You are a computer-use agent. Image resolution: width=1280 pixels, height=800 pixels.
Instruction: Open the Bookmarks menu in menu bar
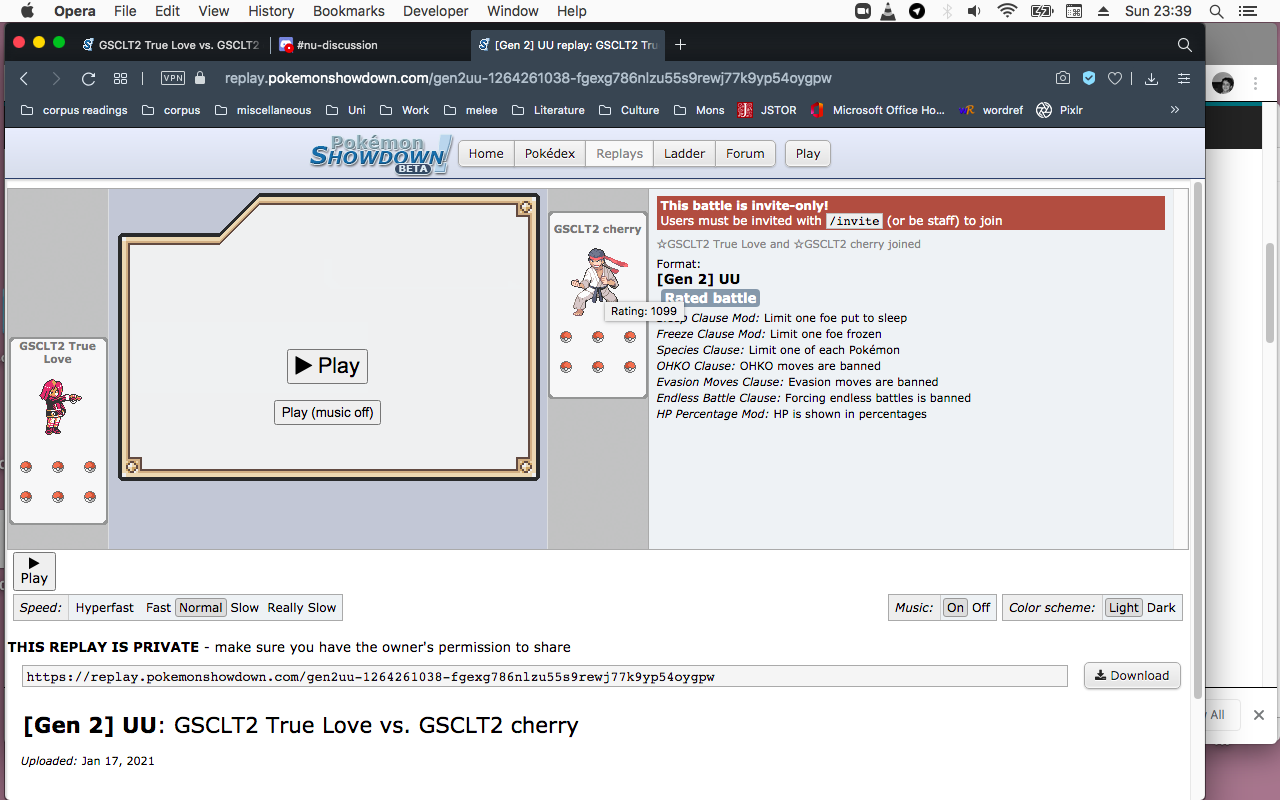(x=349, y=11)
